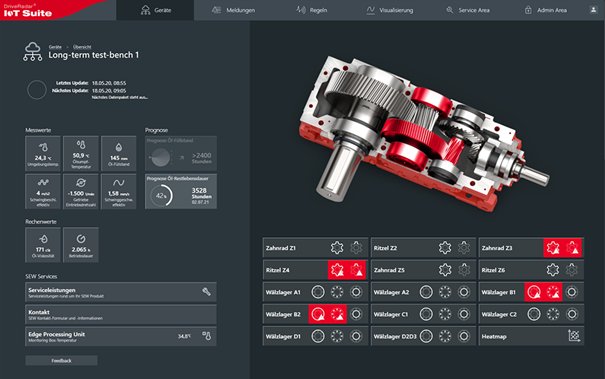Open the 4 m/s² vibration acceleration tile

[43, 191]
